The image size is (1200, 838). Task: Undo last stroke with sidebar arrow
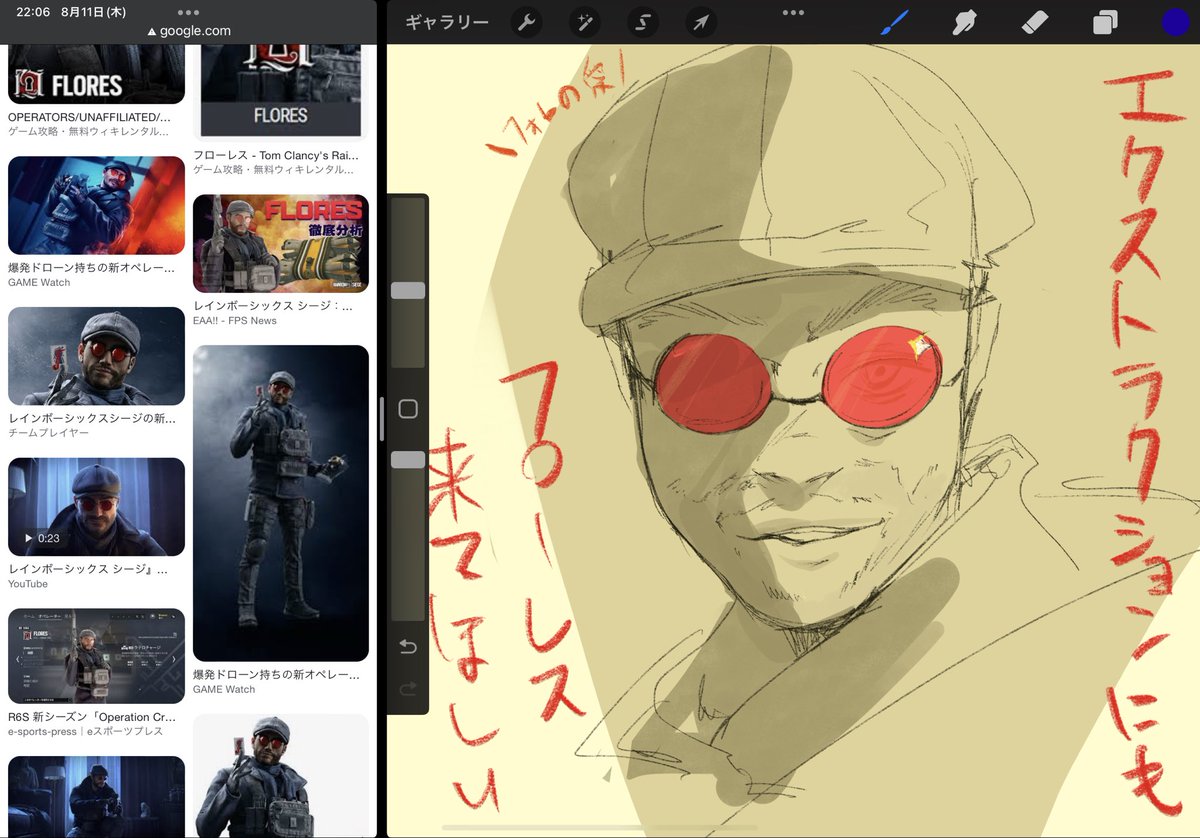tap(408, 647)
